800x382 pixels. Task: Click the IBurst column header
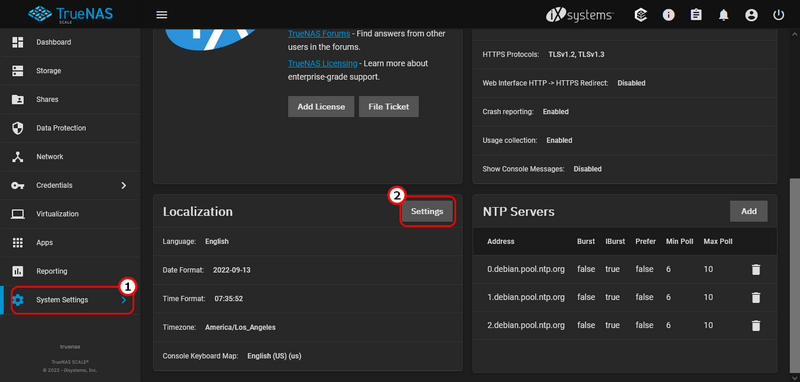click(x=615, y=242)
